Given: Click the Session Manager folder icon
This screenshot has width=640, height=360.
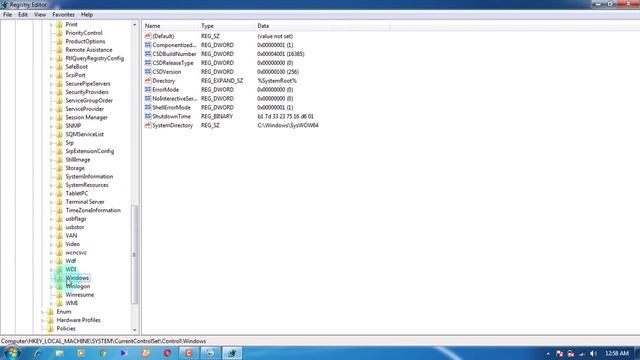Looking at the screenshot, I should [59, 118].
